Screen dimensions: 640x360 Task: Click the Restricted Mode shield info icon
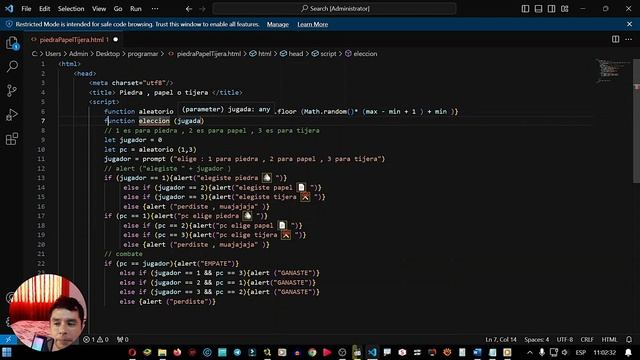(9, 24)
